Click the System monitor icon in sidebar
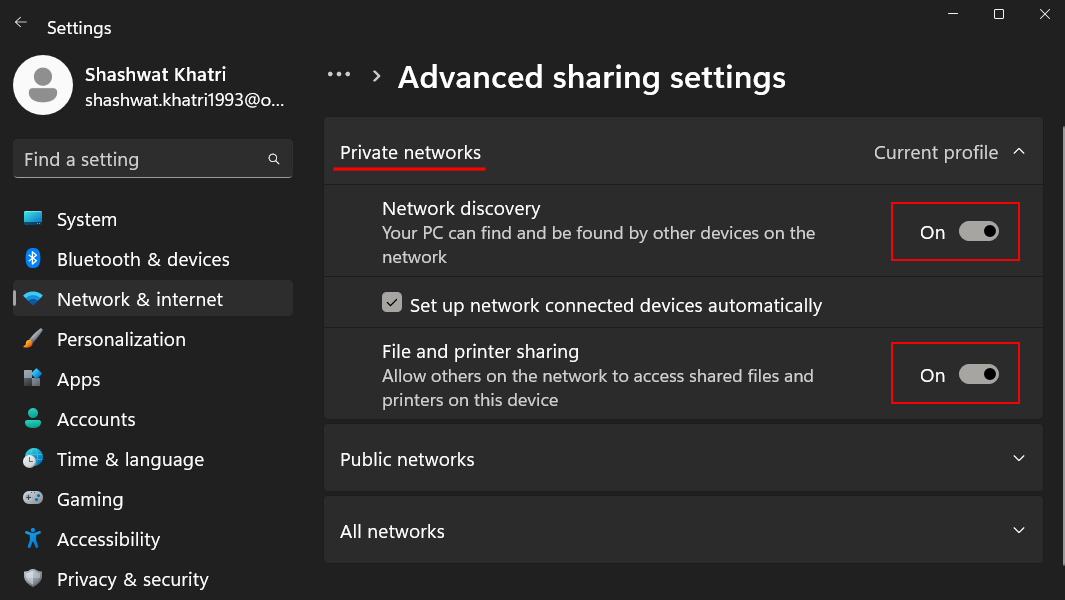This screenshot has height=600, width=1065. tap(33, 219)
